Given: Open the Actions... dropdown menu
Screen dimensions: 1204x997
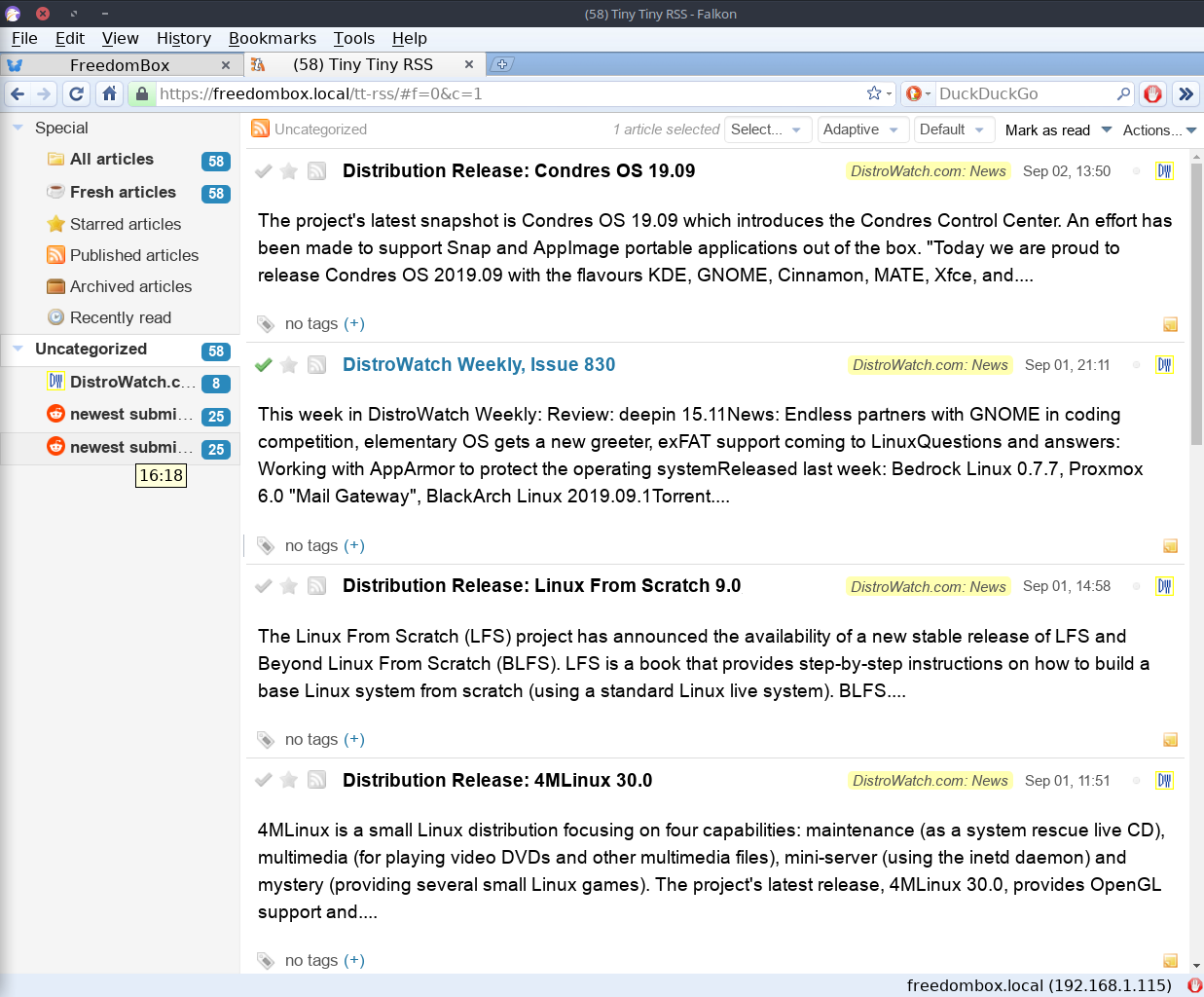Looking at the screenshot, I should pyautogui.click(x=1159, y=129).
